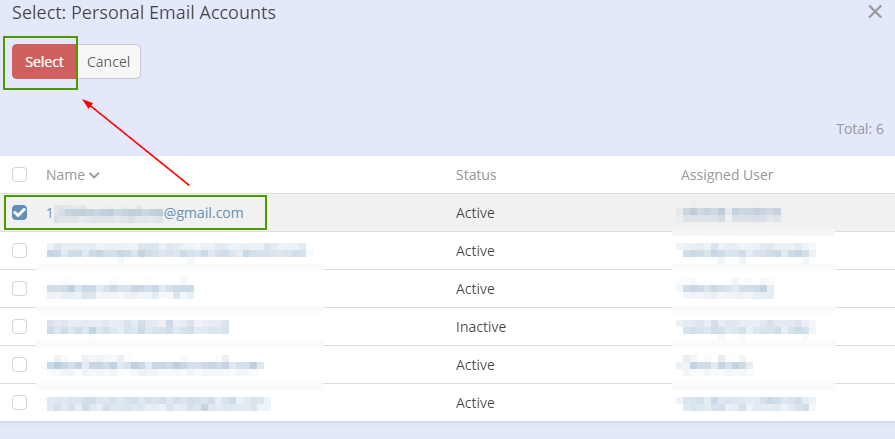895x439 pixels.
Task: Check the box for the Inactive account
Action: pos(19,327)
